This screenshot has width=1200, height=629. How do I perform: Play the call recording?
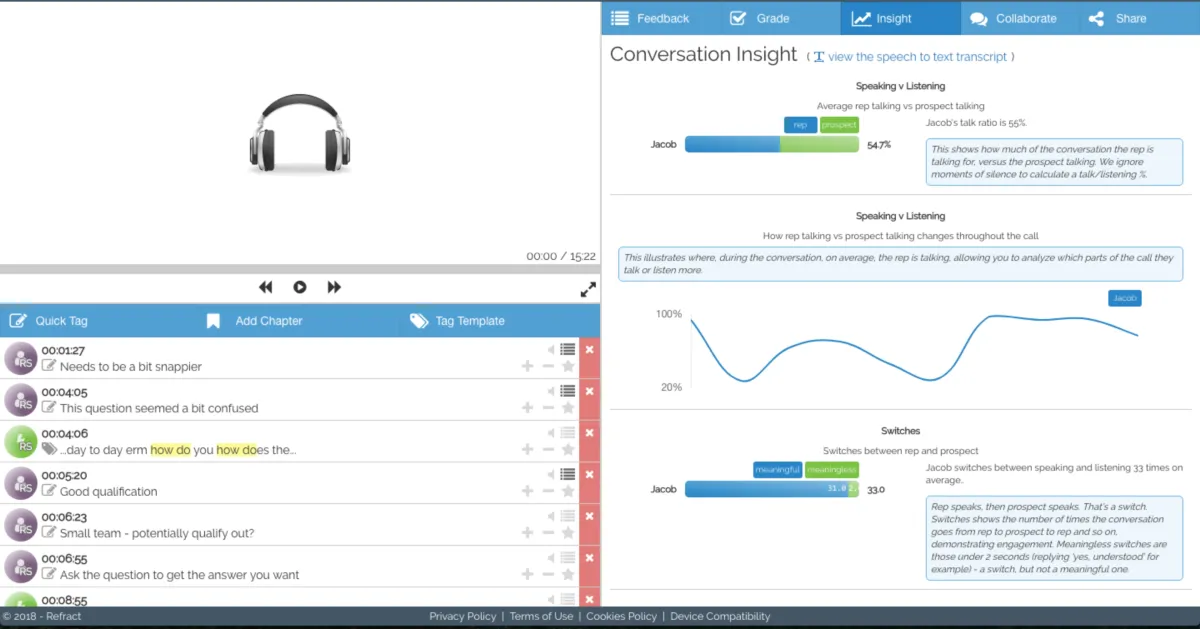click(300, 287)
